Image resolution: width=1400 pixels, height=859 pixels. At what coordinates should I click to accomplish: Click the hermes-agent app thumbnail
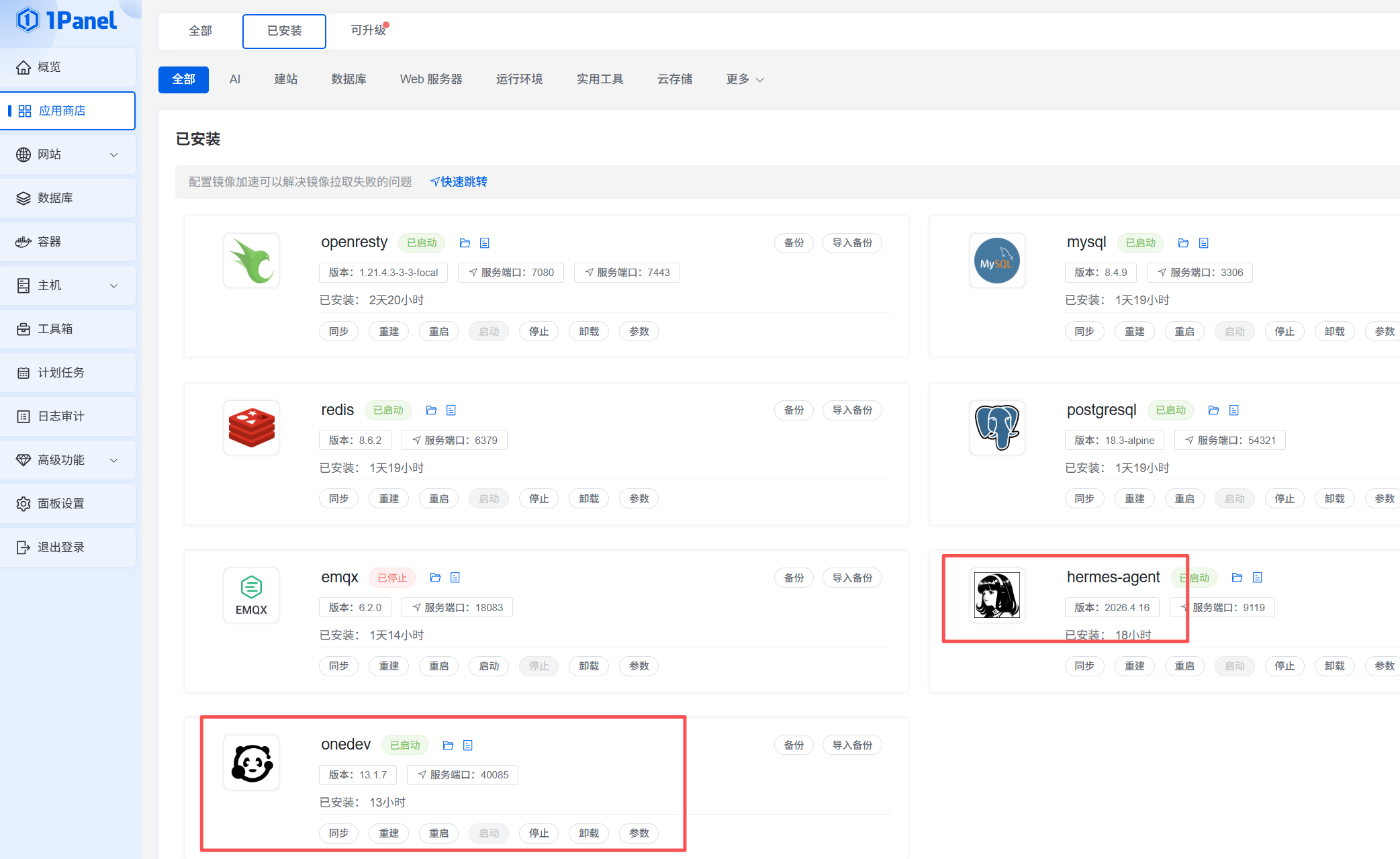tap(996, 595)
